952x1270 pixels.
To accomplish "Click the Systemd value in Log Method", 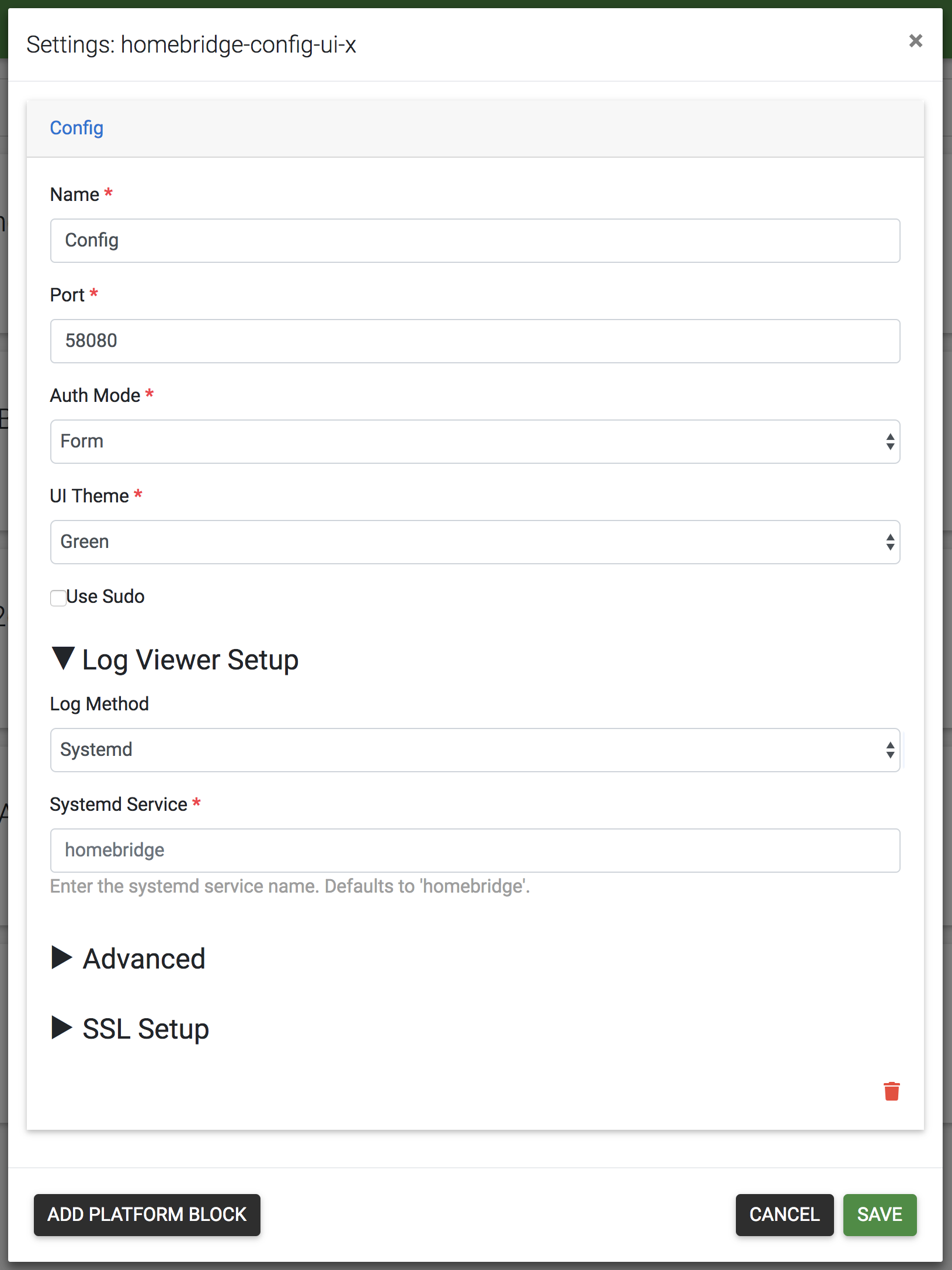I will click(x=96, y=750).
